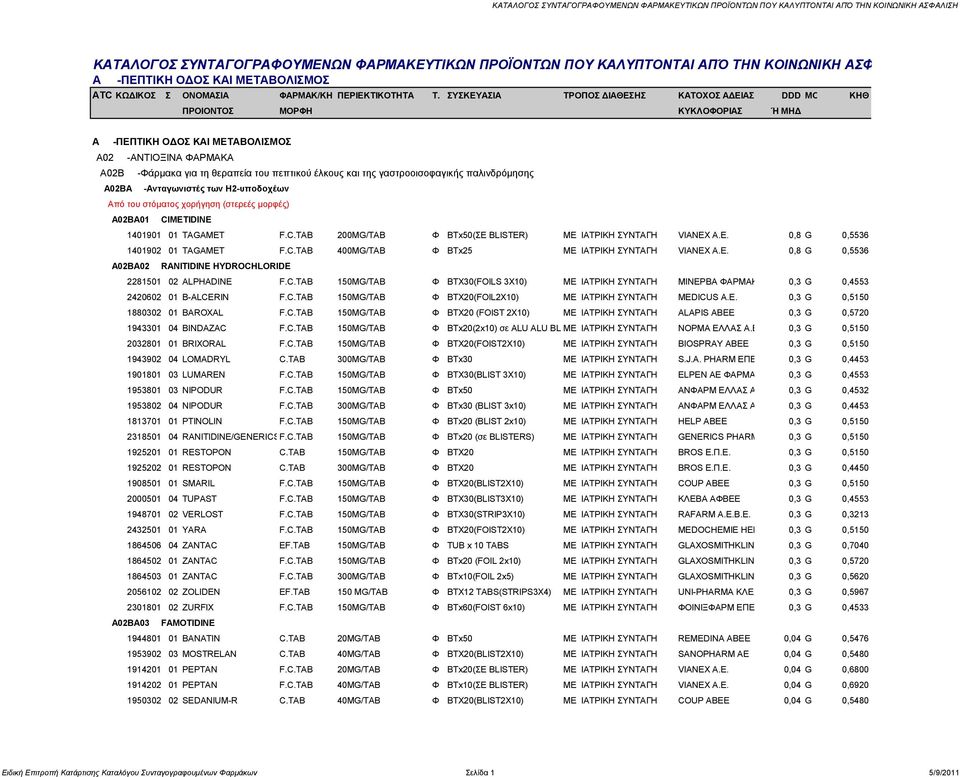
Task: Click HELP ABEE license holder cell
Action: click(x=702, y=421)
